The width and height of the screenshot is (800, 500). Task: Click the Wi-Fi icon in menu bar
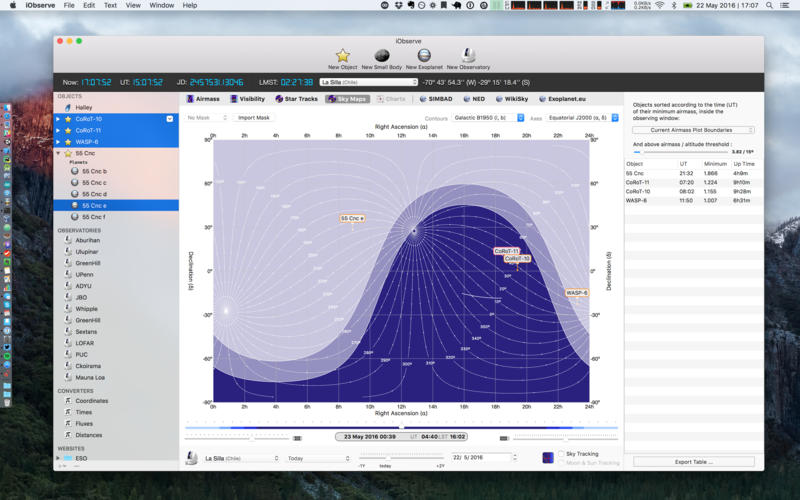pyautogui.click(x=660, y=5)
